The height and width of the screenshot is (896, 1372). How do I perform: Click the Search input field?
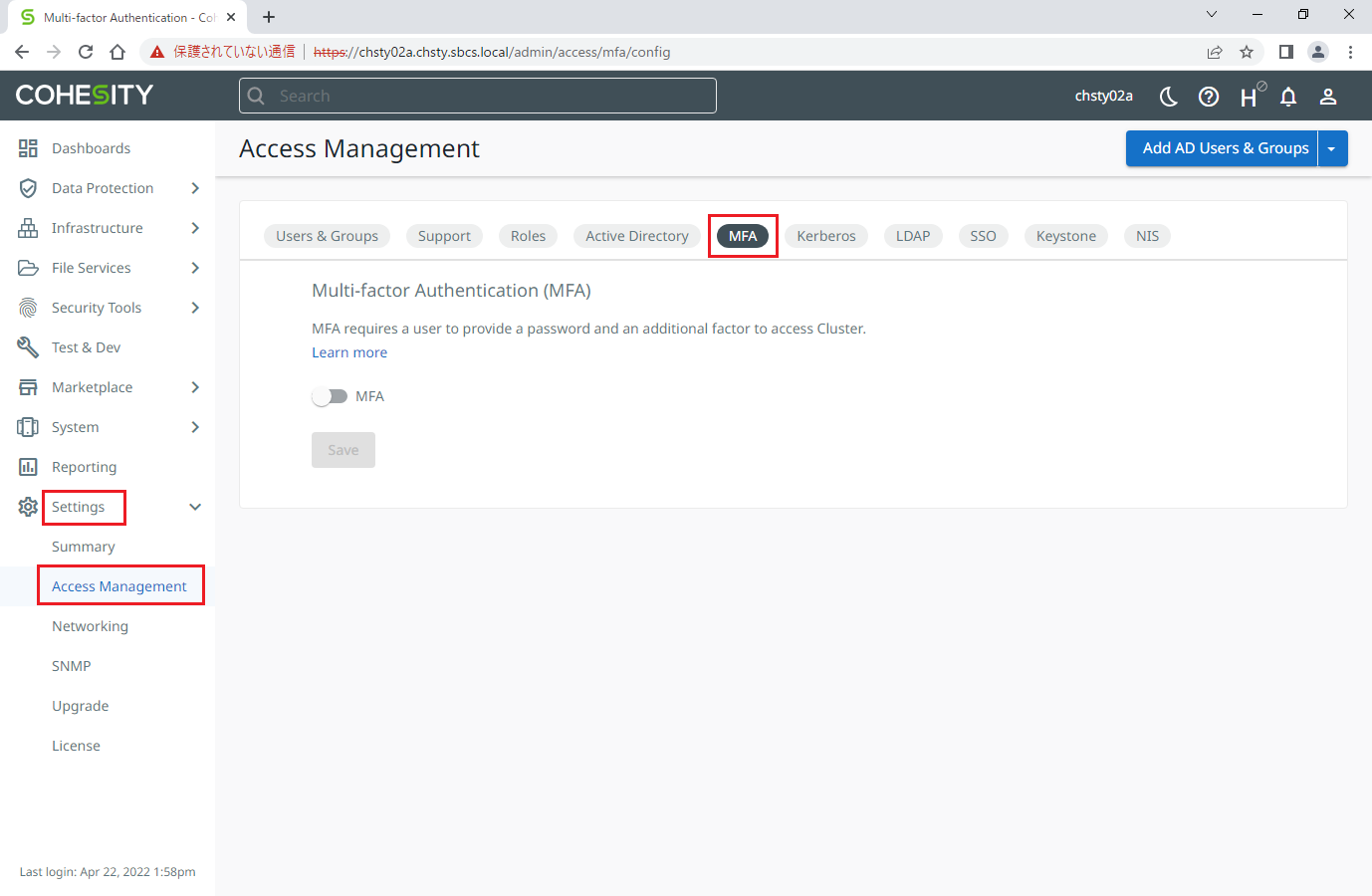click(x=478, y=96)
